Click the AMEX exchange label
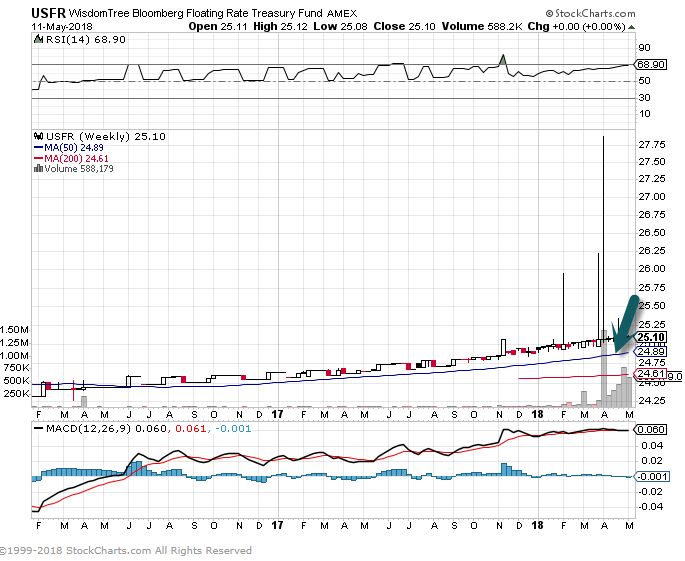The width and height of the screenshot is (685, 561). [x=342, y=14]
